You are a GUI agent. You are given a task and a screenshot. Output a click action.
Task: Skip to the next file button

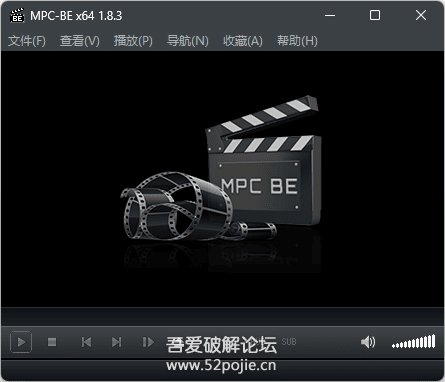click(116, 342)
